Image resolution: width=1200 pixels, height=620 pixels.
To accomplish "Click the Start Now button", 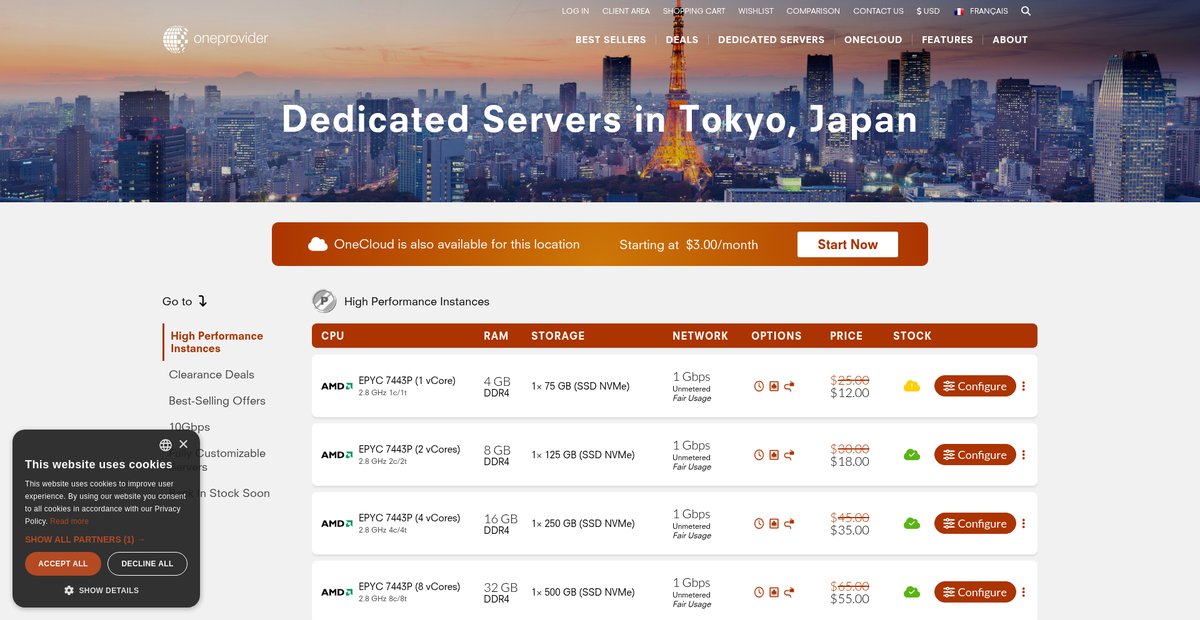I will 847,244.
